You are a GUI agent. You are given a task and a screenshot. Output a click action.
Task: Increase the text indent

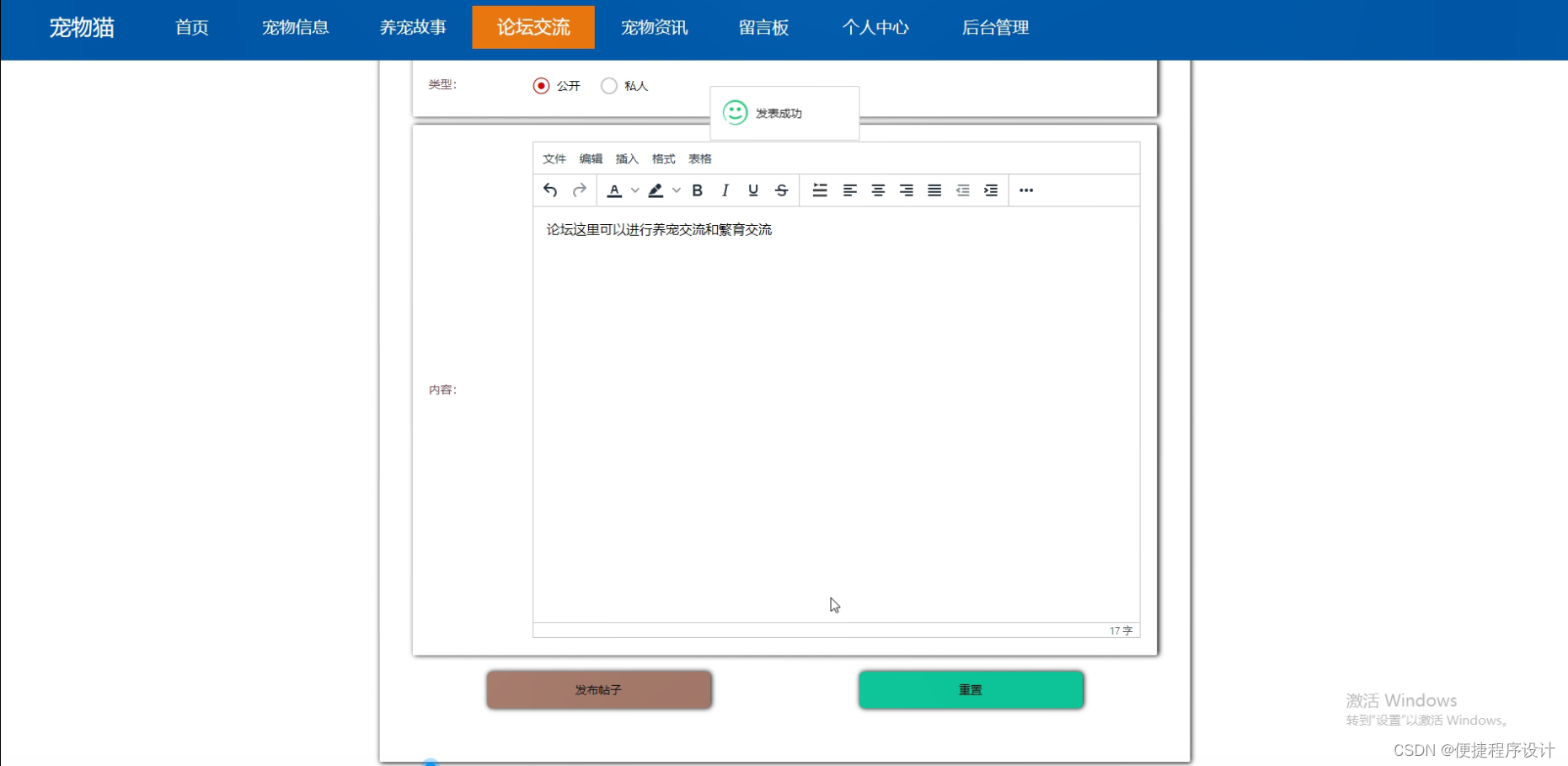click(992, 190)
